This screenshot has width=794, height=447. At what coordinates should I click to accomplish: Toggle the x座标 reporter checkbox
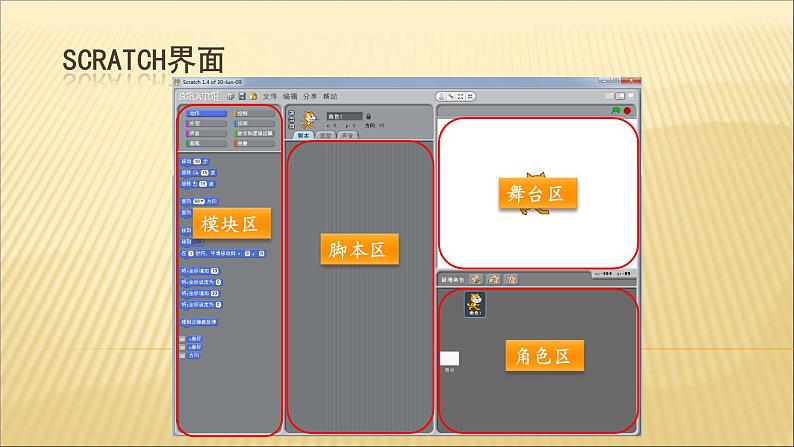click(182, 339)
